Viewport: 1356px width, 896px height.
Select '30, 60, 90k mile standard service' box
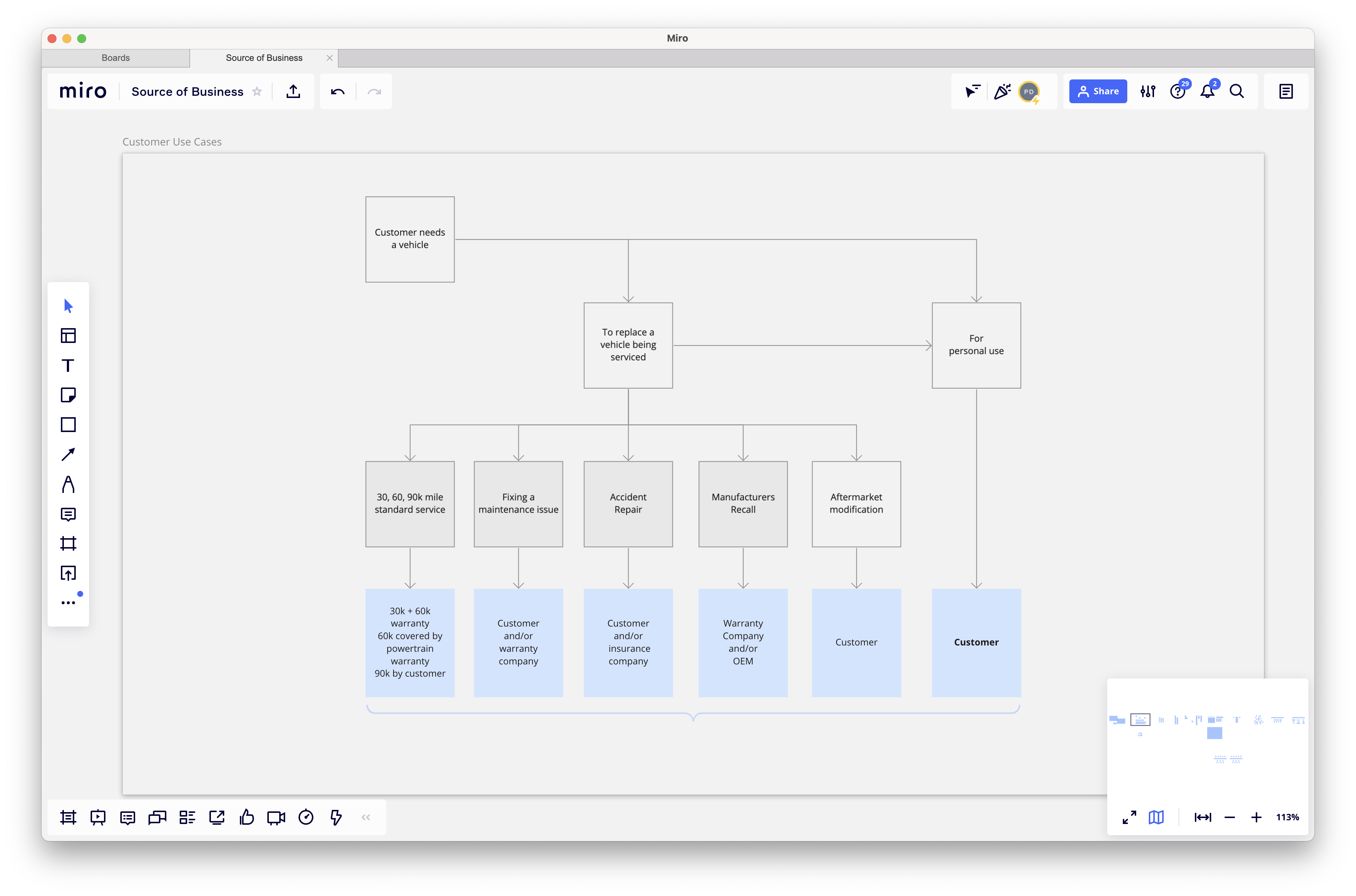click(410, 504)
